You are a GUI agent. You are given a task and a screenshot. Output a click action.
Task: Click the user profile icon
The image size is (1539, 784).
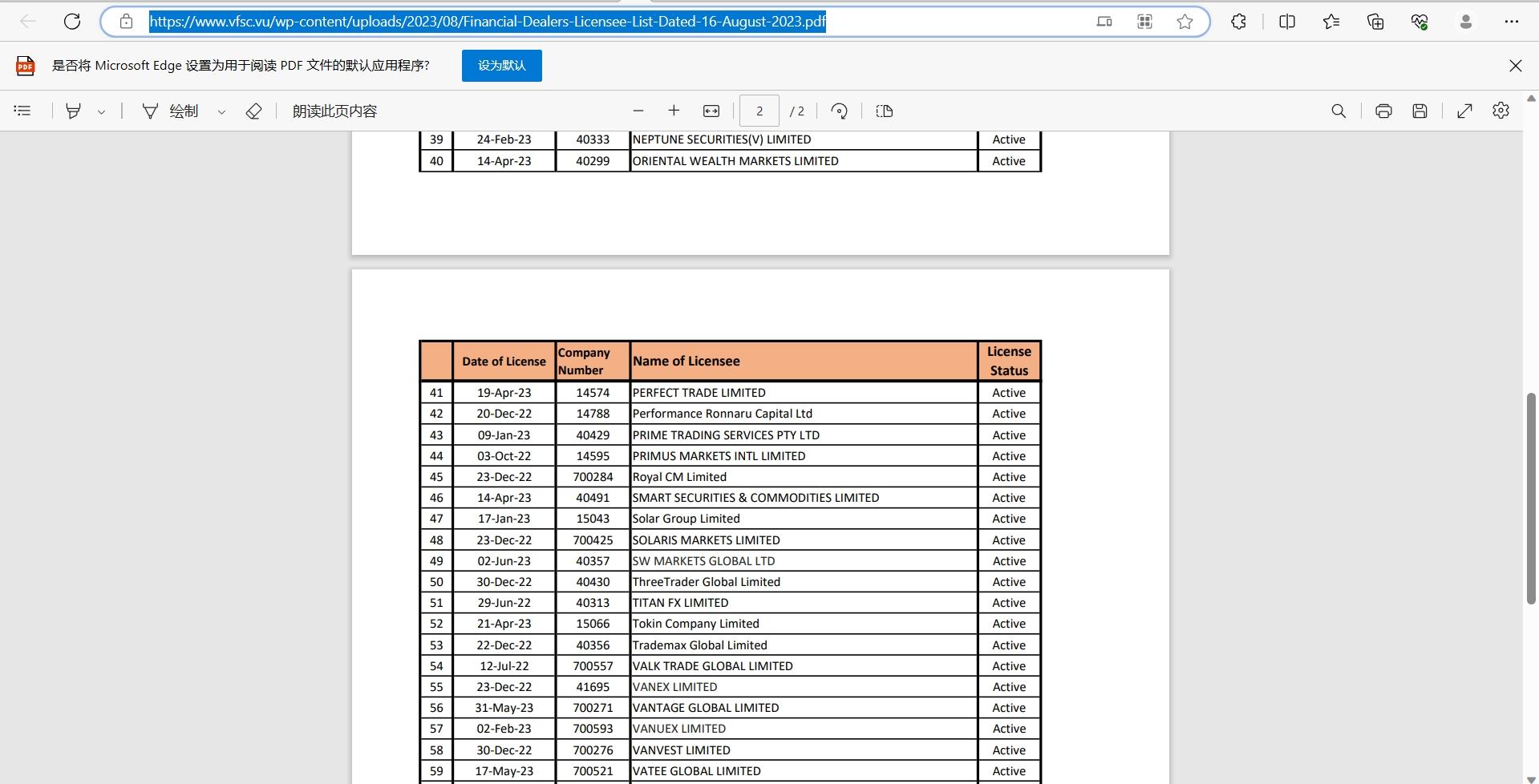pyautogui.click(x=1466, y=22)
